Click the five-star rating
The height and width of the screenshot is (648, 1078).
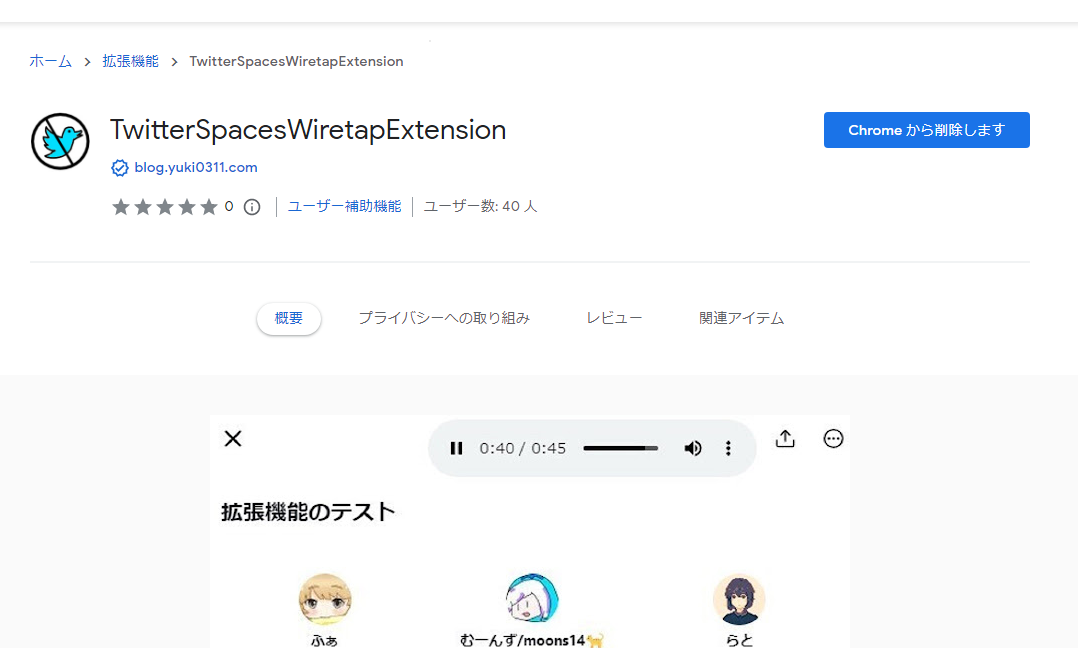click(165, 207)
